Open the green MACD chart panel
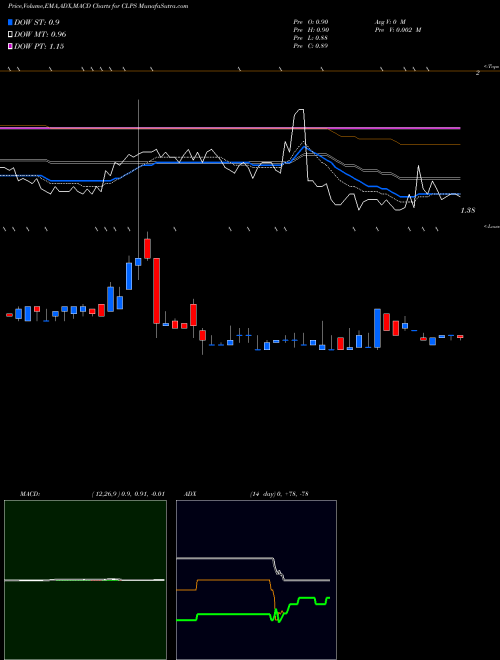The image size is (500, 660). click(85, 580)
